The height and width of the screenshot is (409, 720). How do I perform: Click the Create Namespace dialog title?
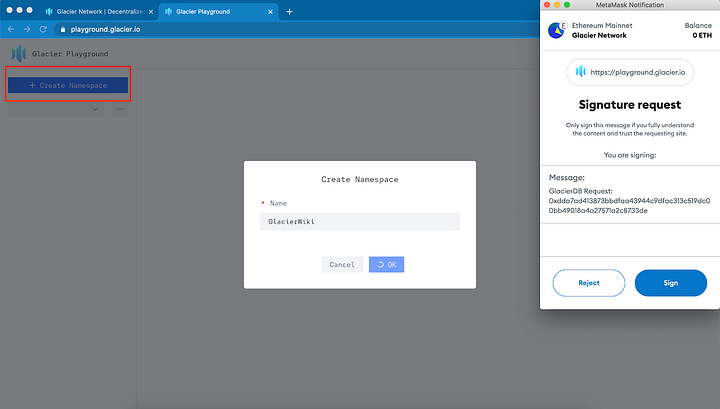360,179
